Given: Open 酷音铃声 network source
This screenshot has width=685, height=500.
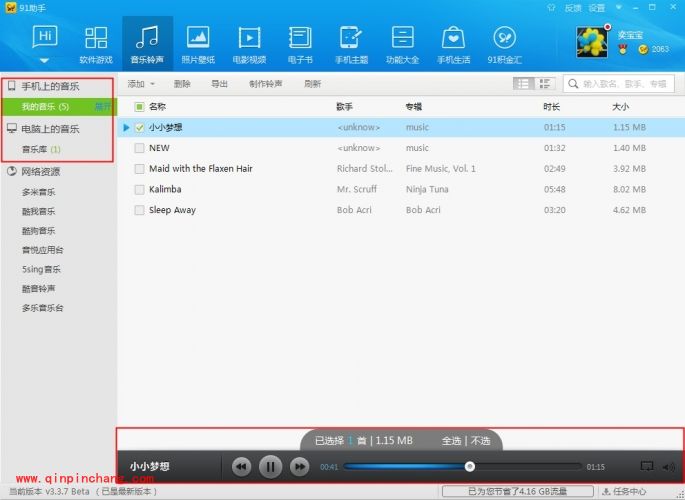Looking at the screenshot, I should [x=39, y=289].
